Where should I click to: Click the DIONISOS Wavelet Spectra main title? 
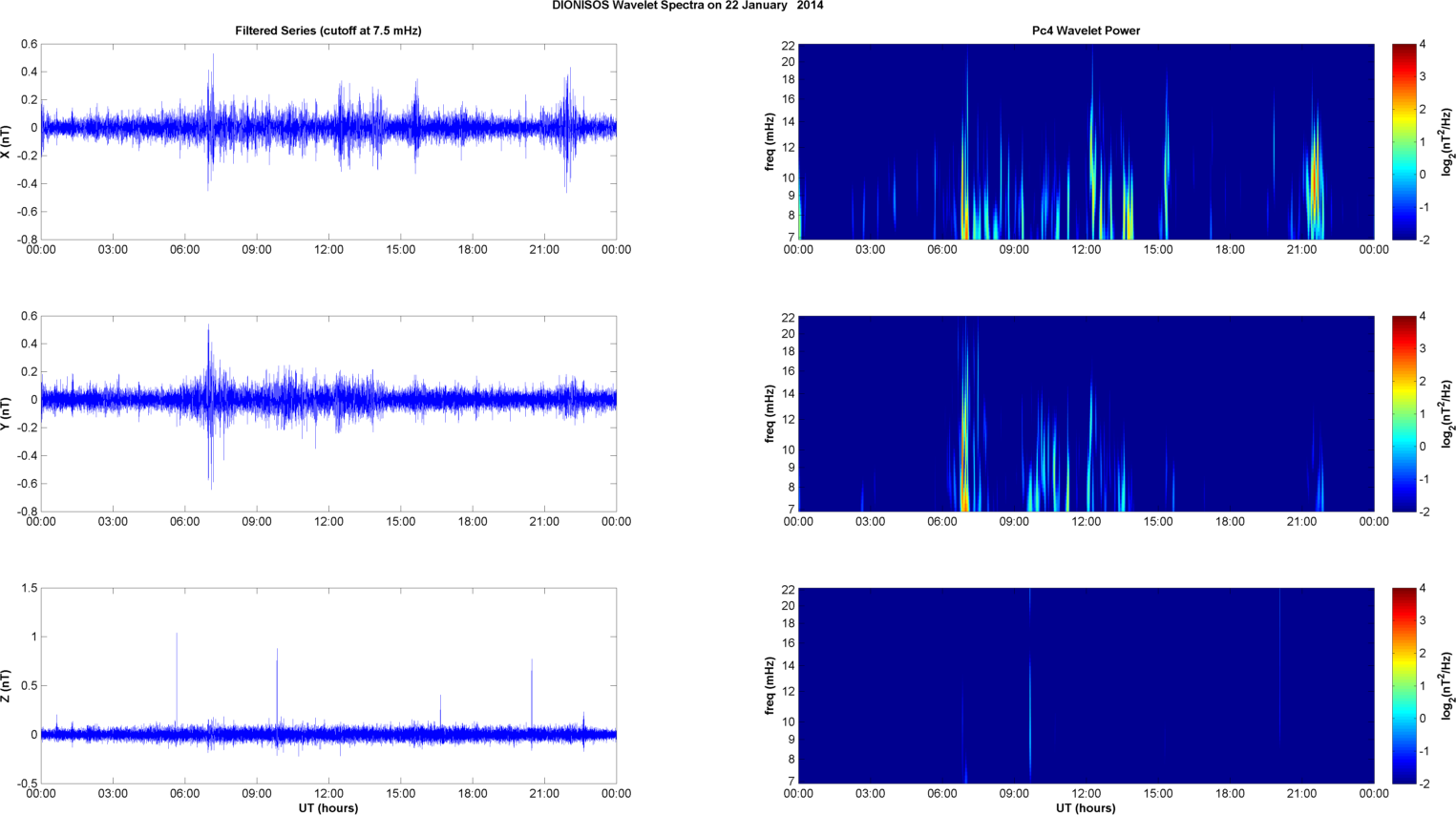(687, 6)
